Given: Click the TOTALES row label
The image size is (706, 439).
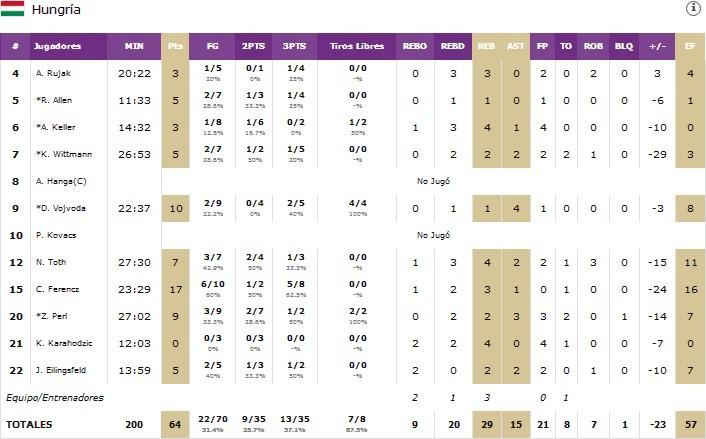Looking at the screenshot, I should click(33, 424).
